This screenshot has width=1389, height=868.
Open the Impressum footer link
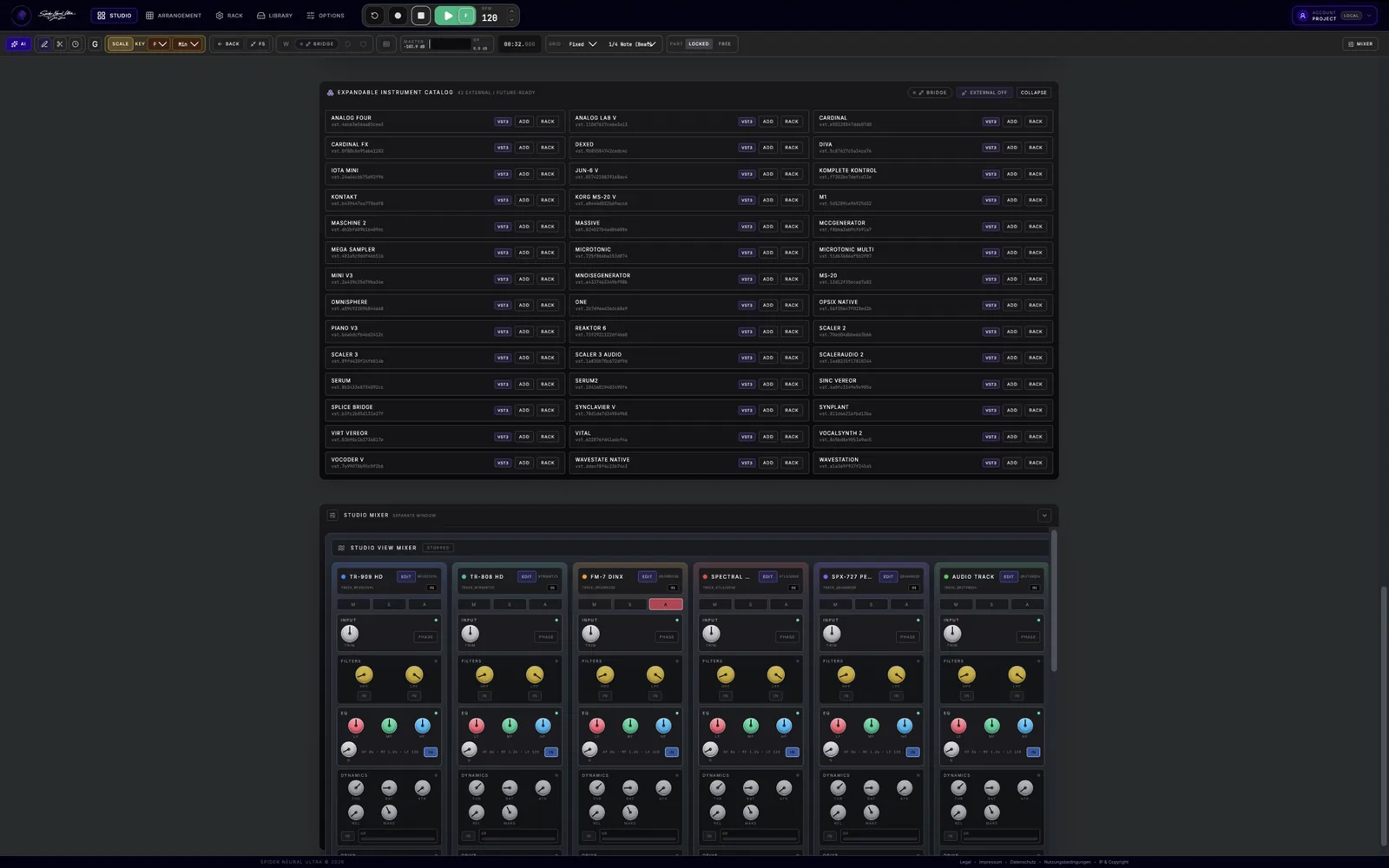tap(990, 862)
